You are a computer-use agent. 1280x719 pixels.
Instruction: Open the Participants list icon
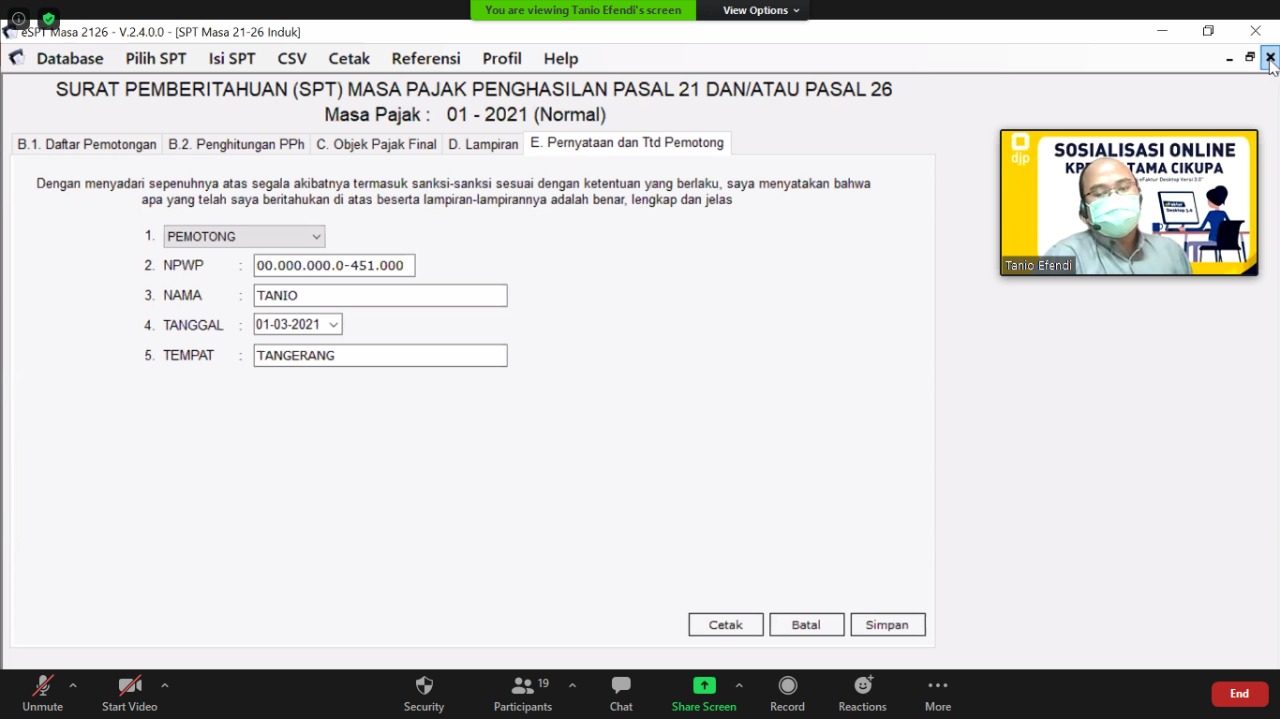522,686
